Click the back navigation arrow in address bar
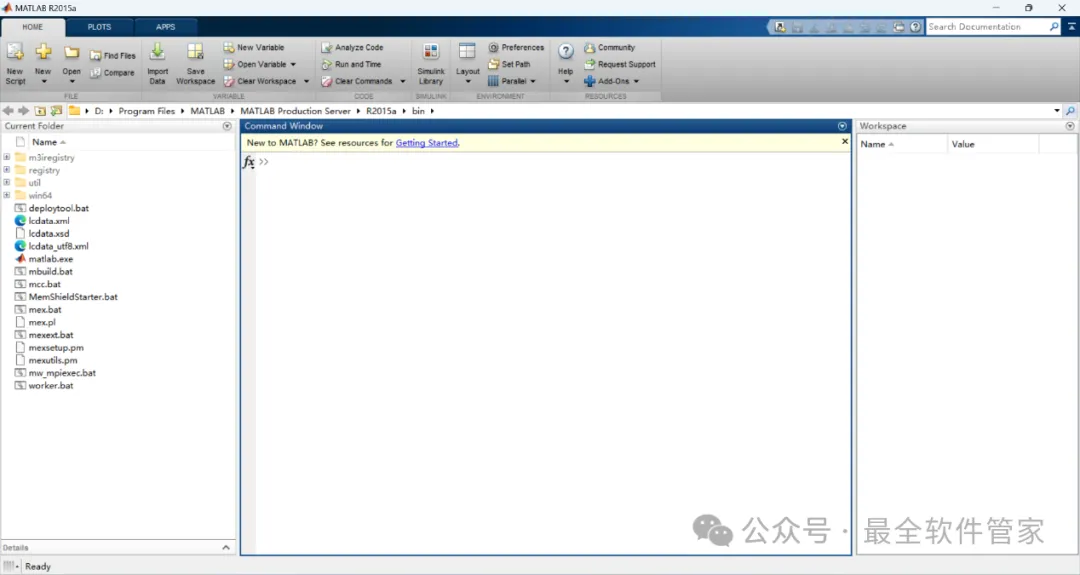The image size is (1080, 575). (8, 111)
